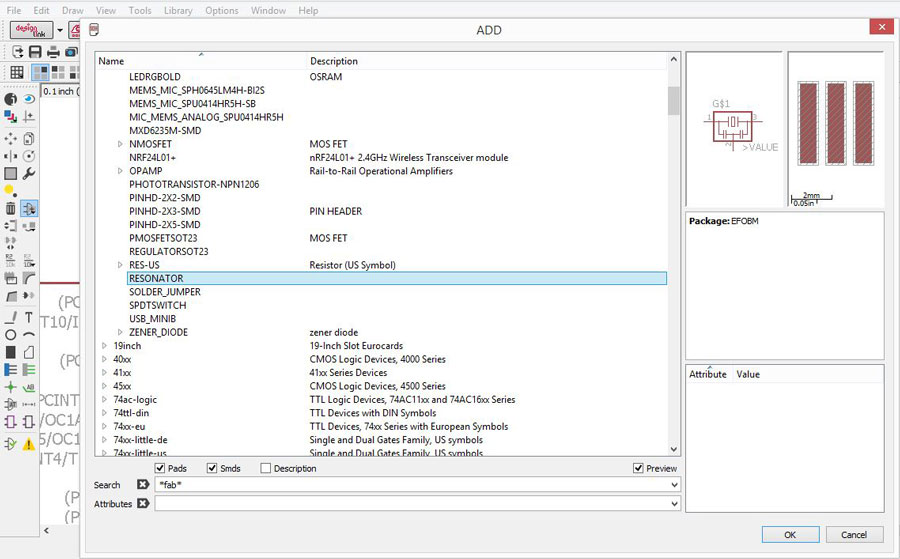The image size is (900, 559).
Task: Open the Library menu
Action: [x=178, y=10]
